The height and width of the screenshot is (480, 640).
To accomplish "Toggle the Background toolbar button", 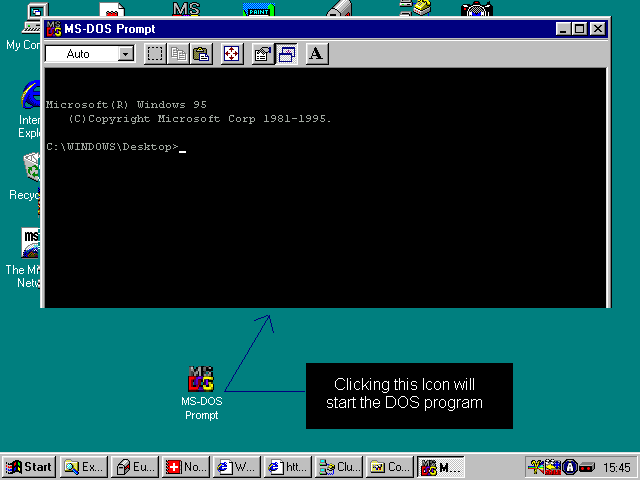I will click(x=286, y=54).
